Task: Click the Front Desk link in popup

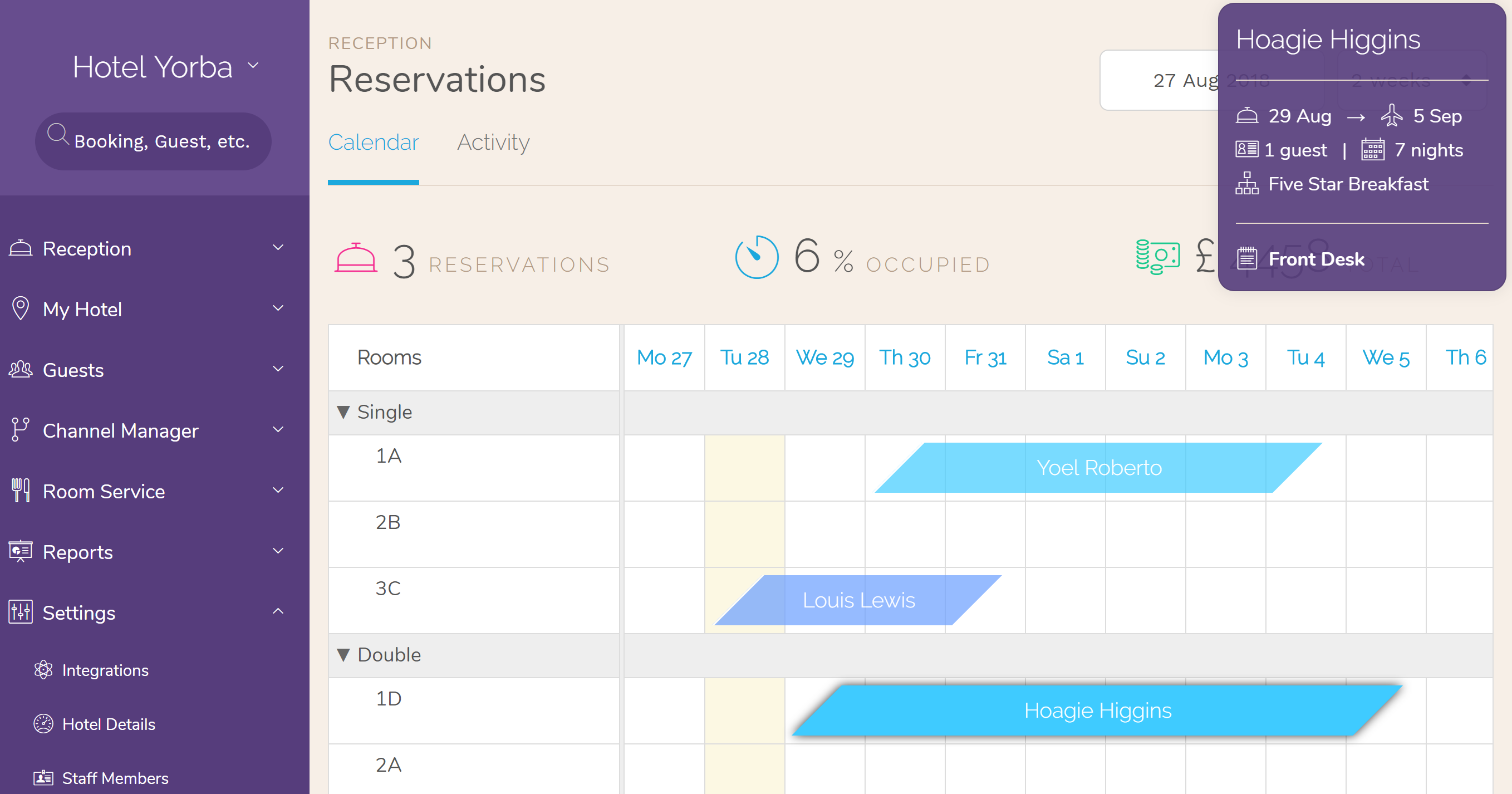Action: tap(1317, 259)
